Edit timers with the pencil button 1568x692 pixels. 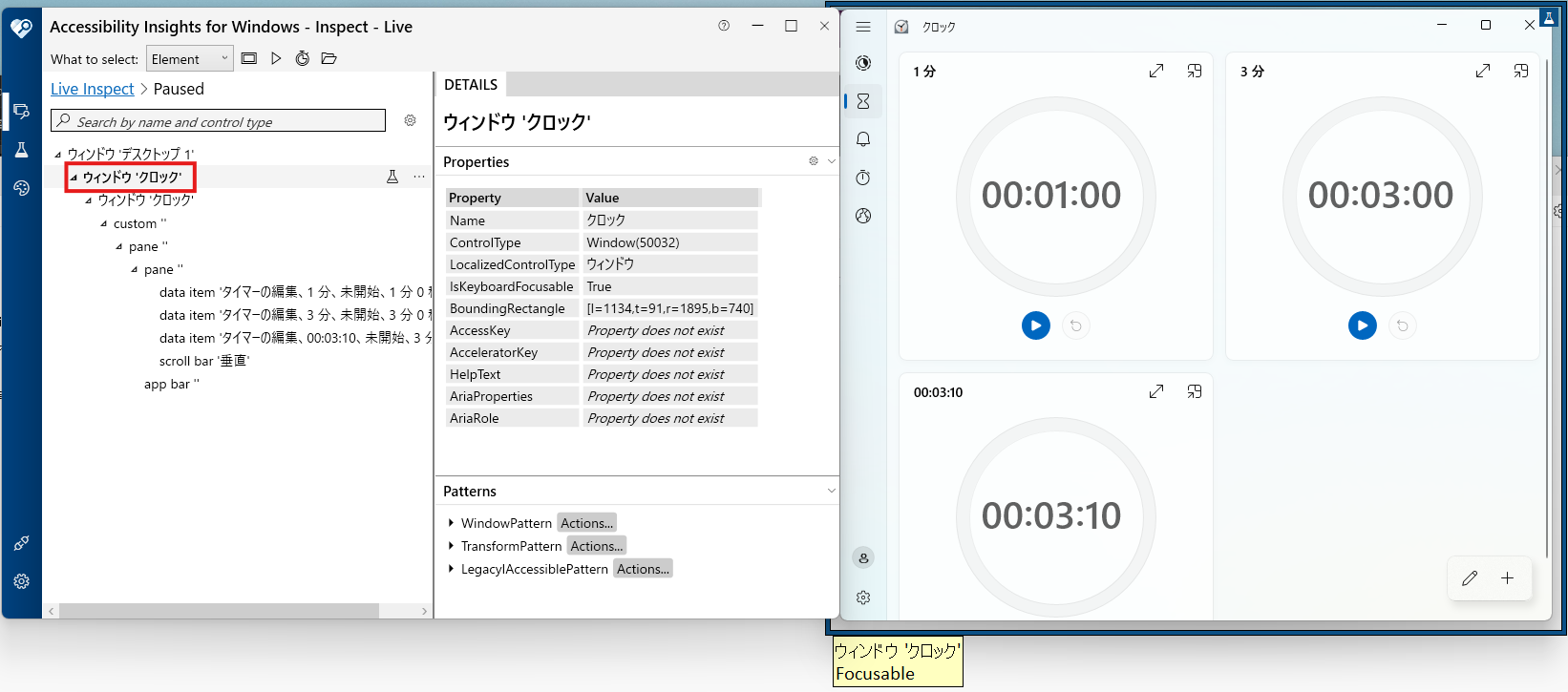point(1470,577)
